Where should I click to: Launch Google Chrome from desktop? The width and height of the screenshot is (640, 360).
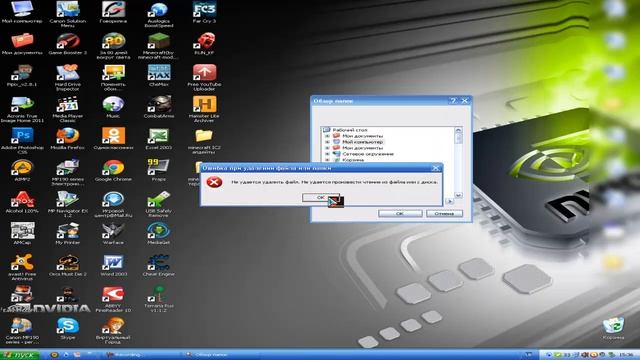coord(113,170)
